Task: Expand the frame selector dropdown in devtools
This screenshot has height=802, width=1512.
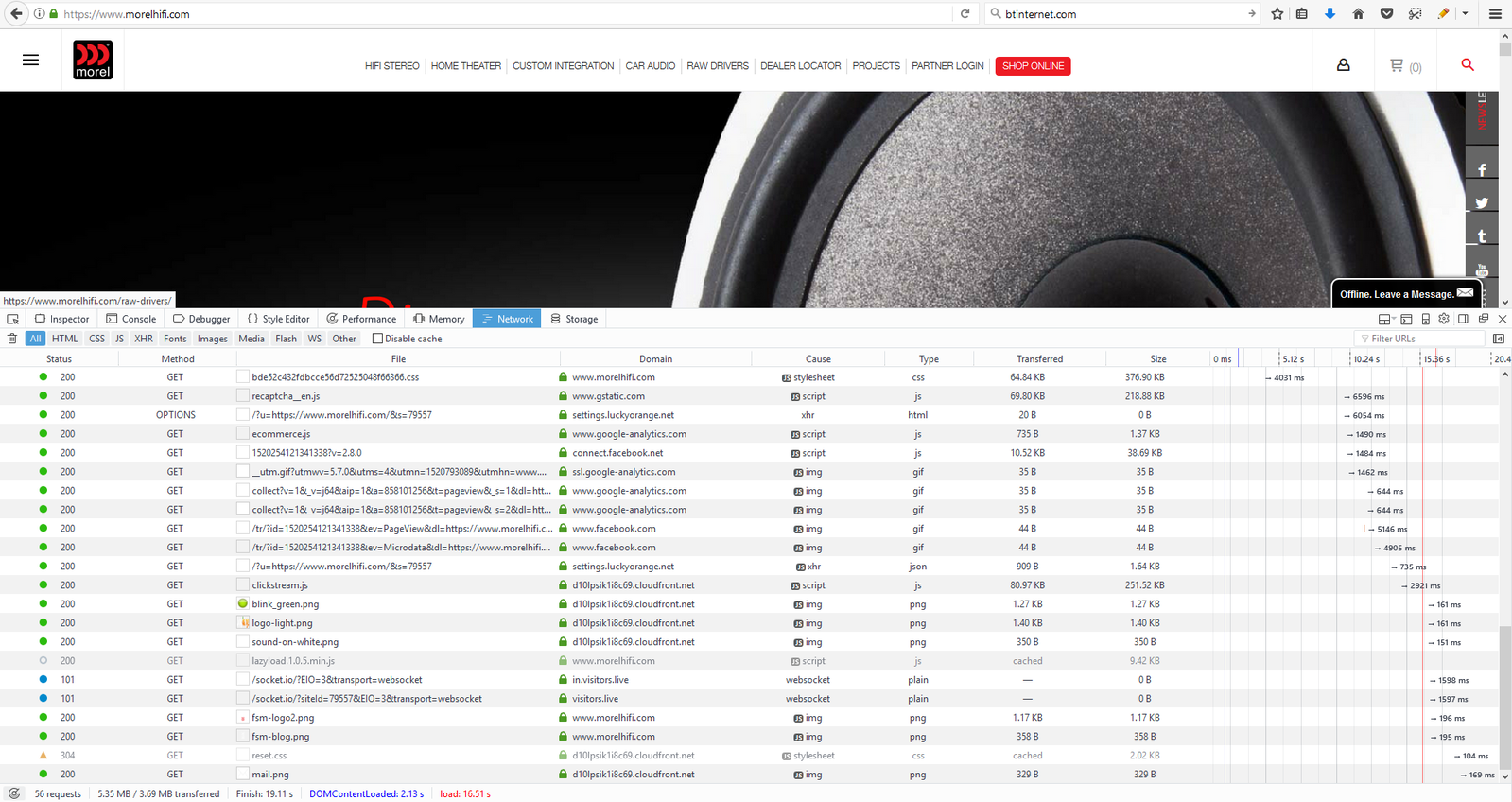Action: click(x=1386, y=319)
